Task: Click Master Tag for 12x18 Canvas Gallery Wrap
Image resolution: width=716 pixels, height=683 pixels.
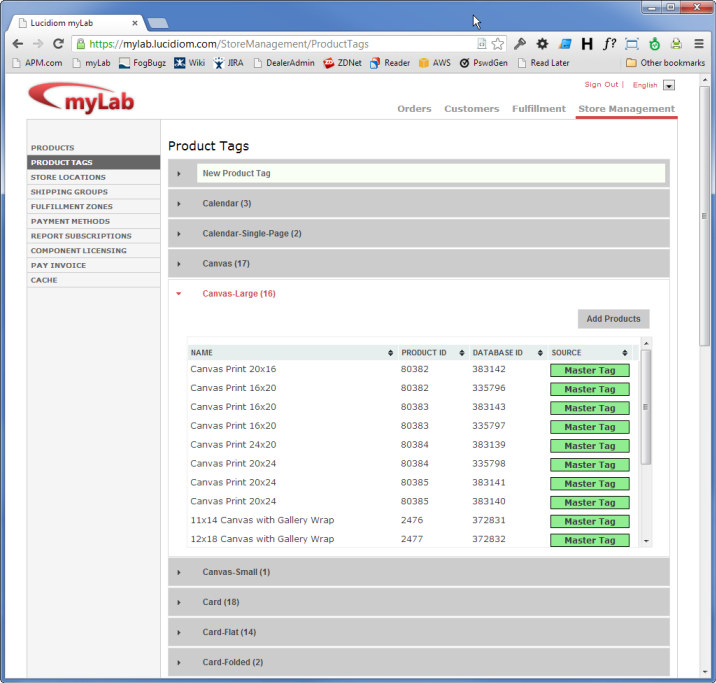Action: tap(590, 540)
